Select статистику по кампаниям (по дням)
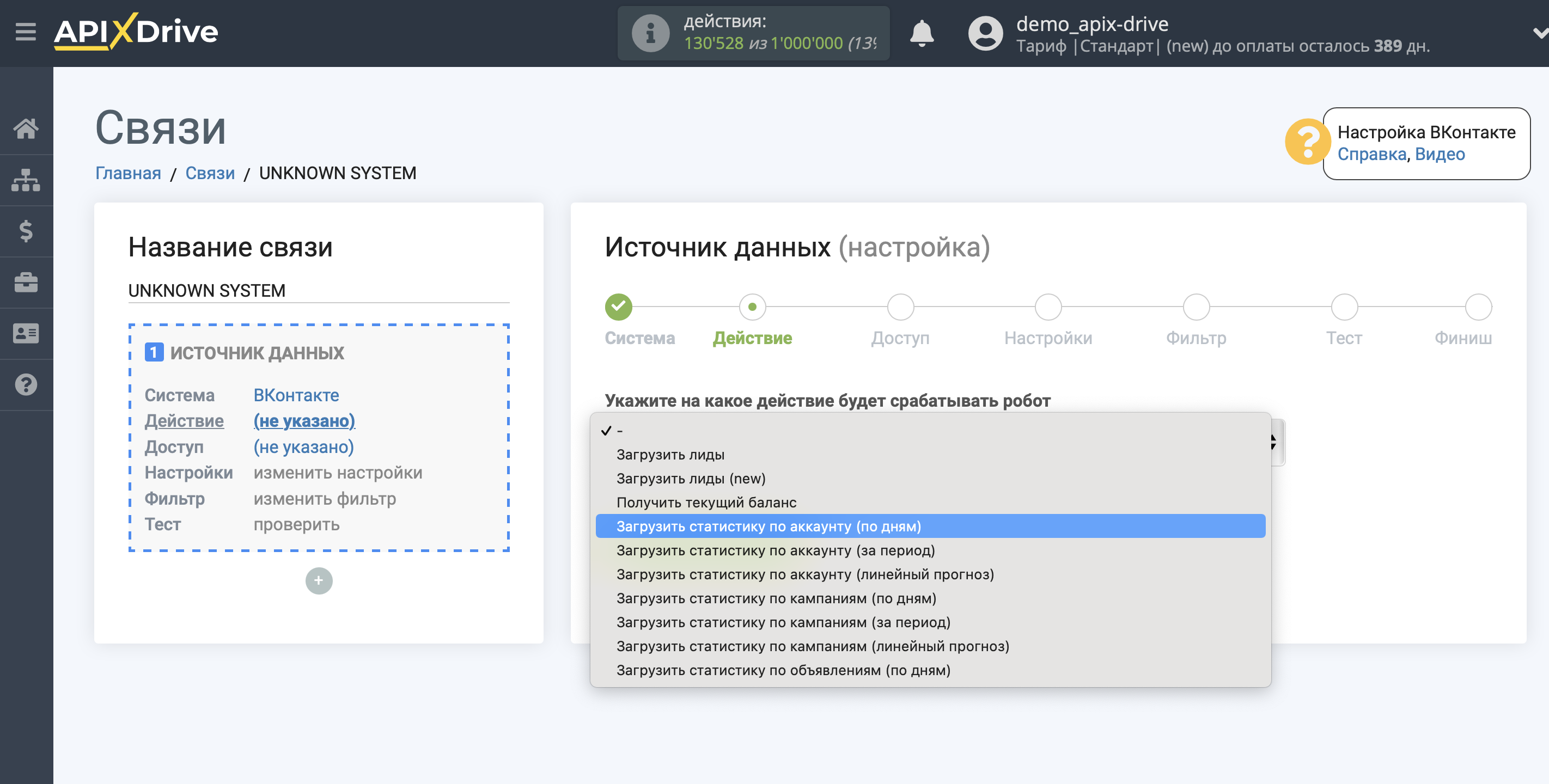Viewport: 1549px width, 784px height. click(930, 598)
